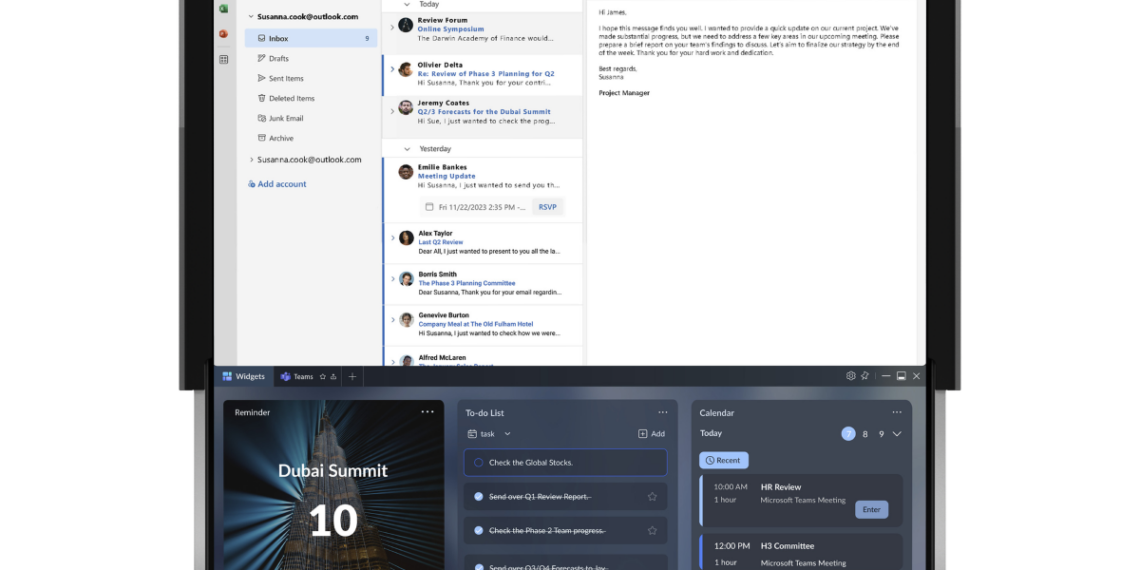Open widget settings gear icon
Screen dimensions: 1140x570
click(x=851, y=376)
